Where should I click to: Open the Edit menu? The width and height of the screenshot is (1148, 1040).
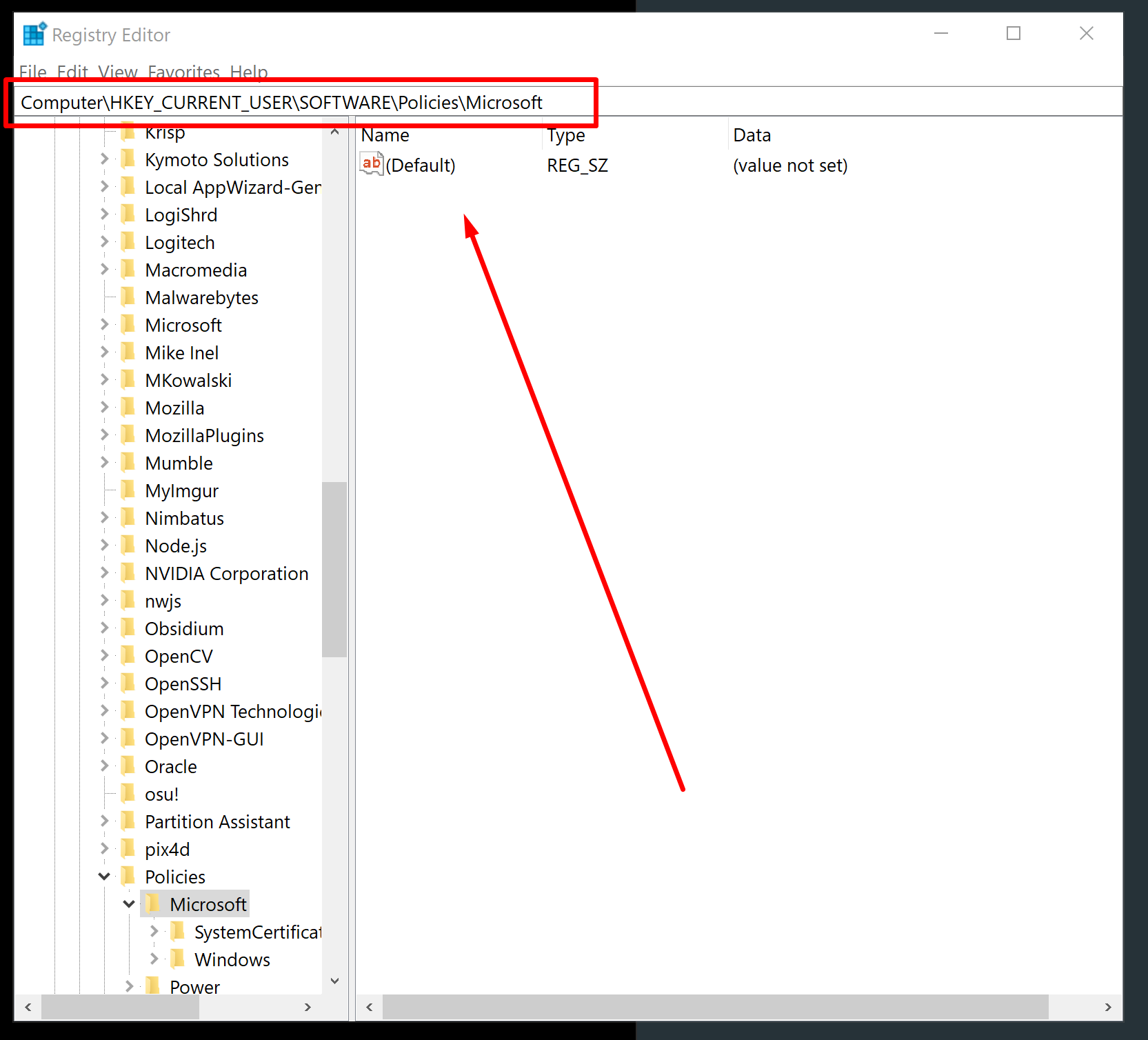point(72,72)
